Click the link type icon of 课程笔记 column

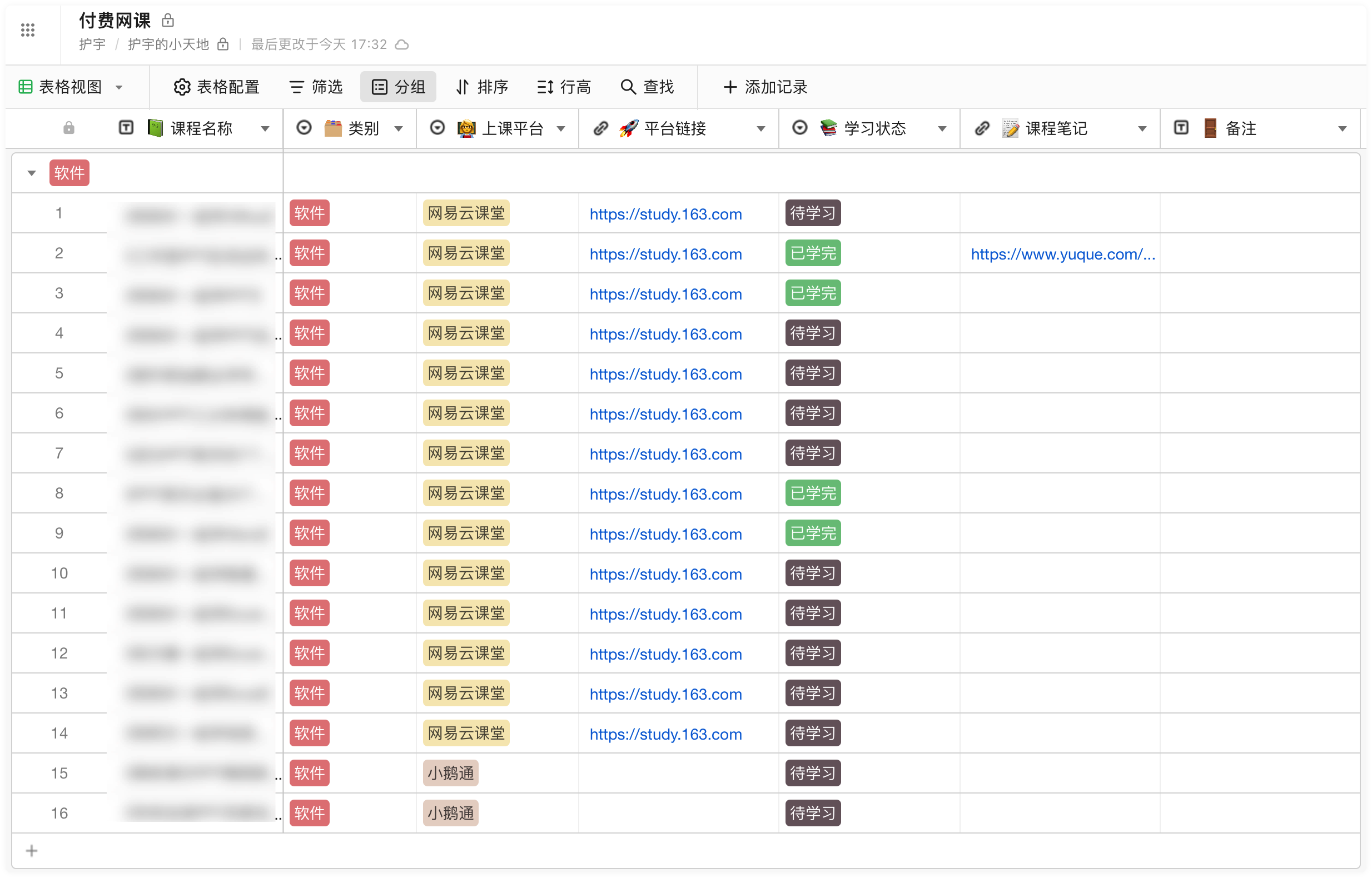point(982,128)
